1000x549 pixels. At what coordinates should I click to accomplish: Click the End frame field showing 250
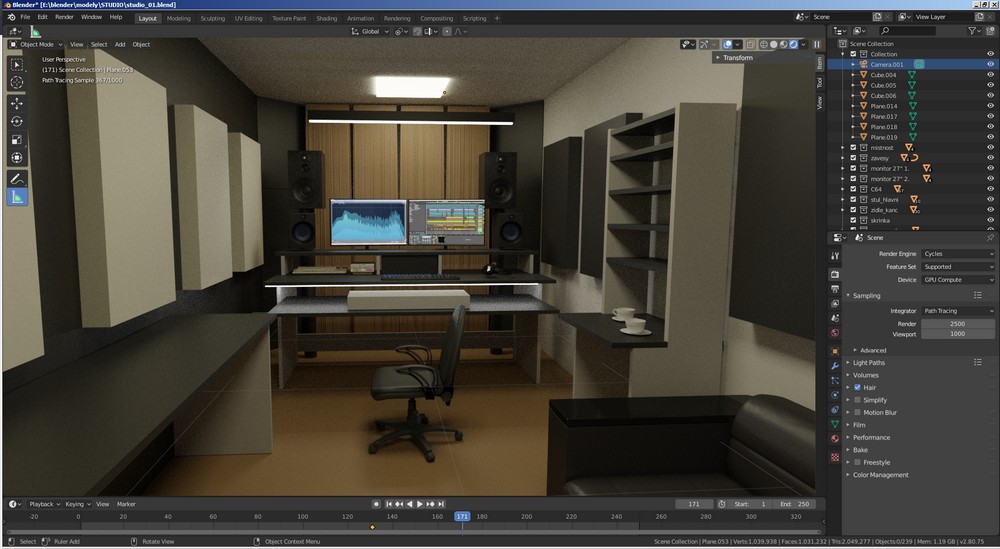(796, 504)
